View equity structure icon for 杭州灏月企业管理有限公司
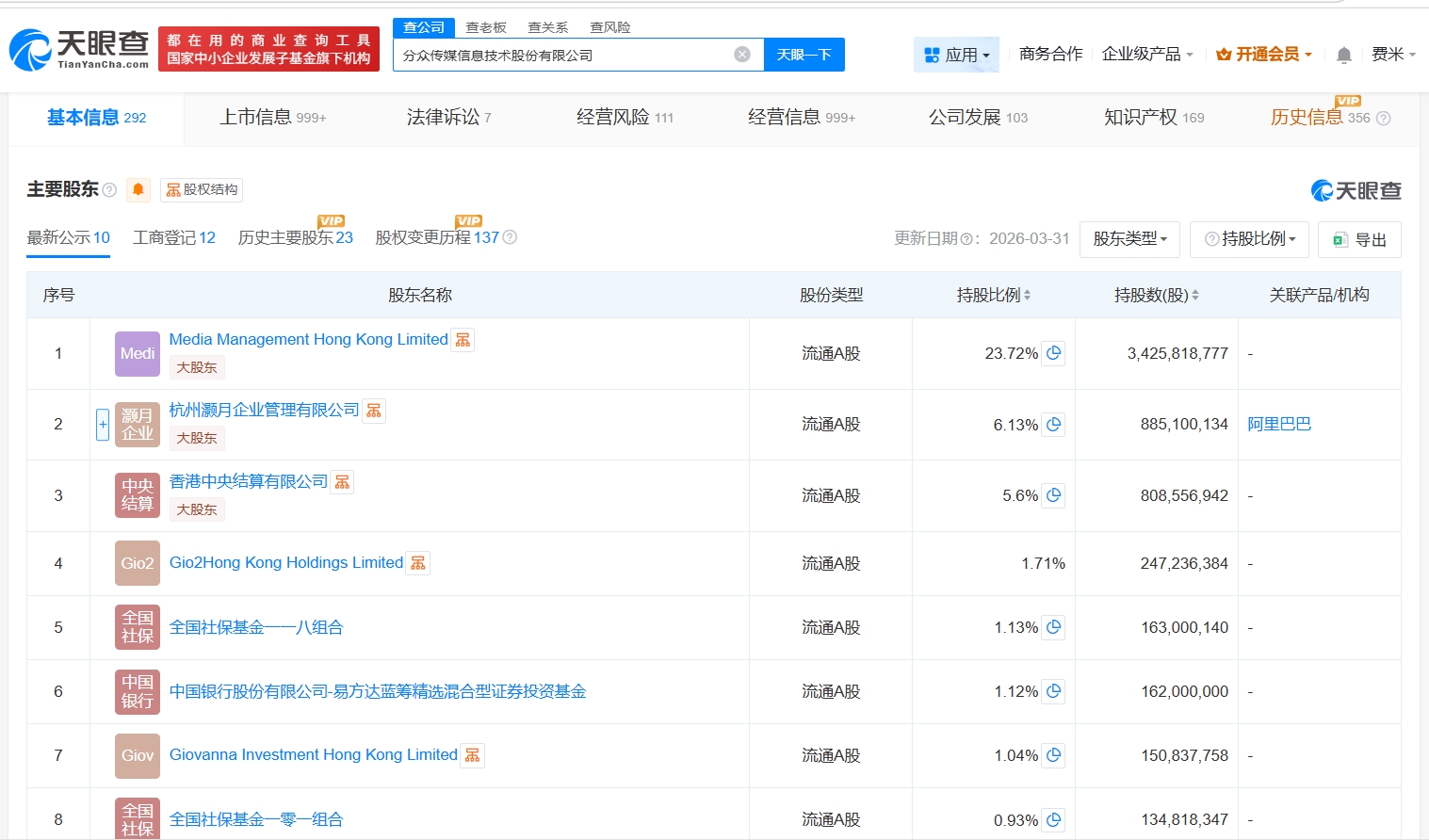 [374, 411]
